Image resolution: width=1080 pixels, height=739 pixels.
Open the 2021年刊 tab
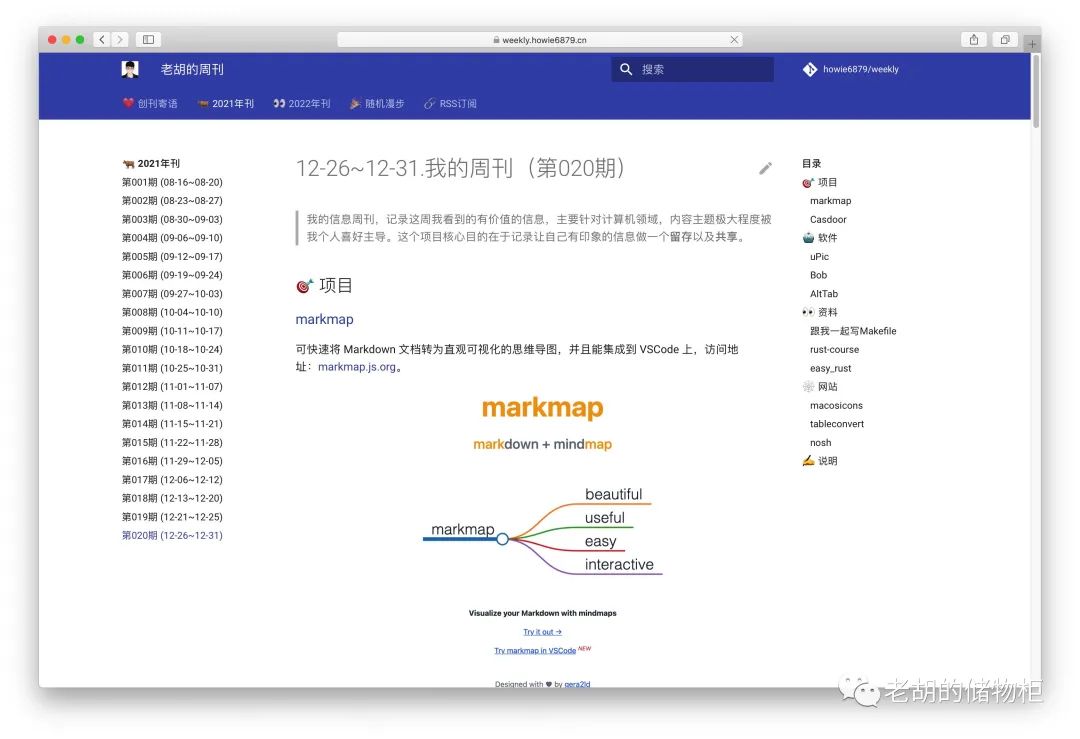pos(226,103)
